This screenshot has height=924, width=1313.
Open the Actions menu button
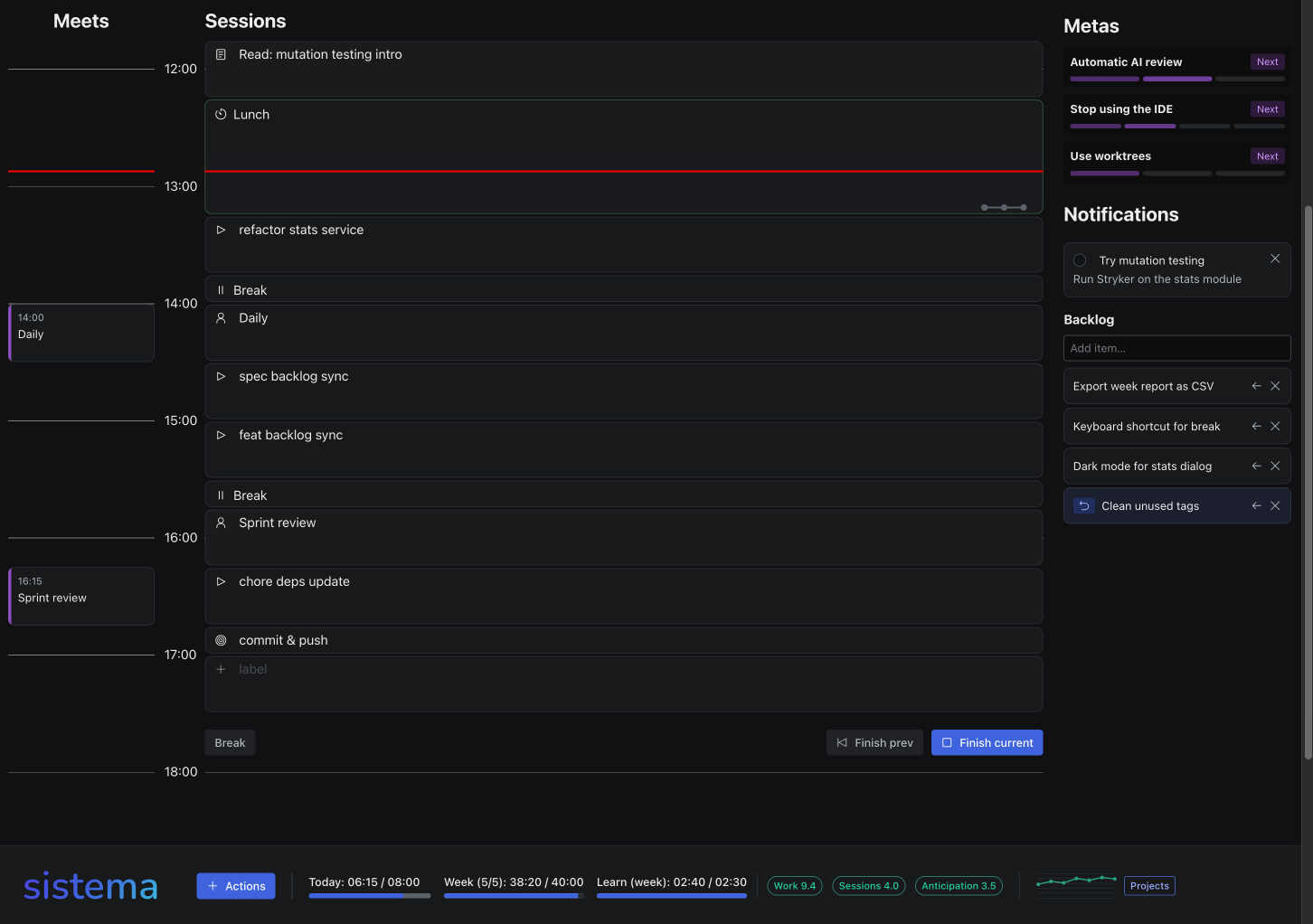[236, 886]
